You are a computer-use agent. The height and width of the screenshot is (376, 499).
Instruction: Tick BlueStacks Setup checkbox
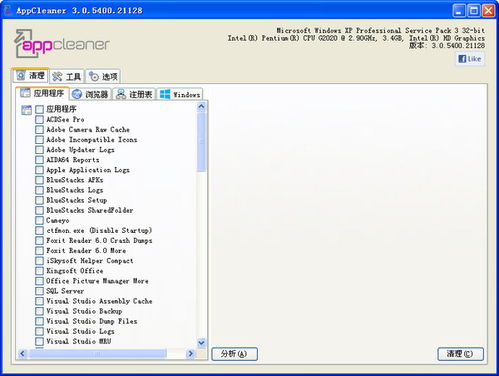click(x=39, y=200)
